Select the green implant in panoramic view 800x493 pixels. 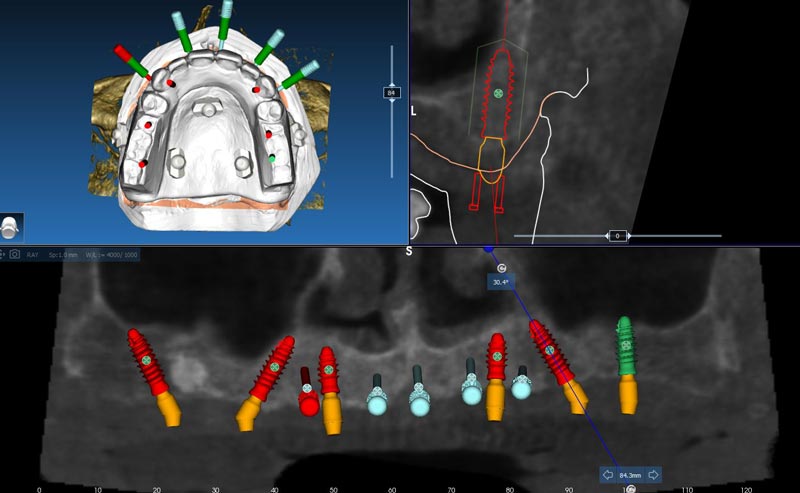(626, 350)
